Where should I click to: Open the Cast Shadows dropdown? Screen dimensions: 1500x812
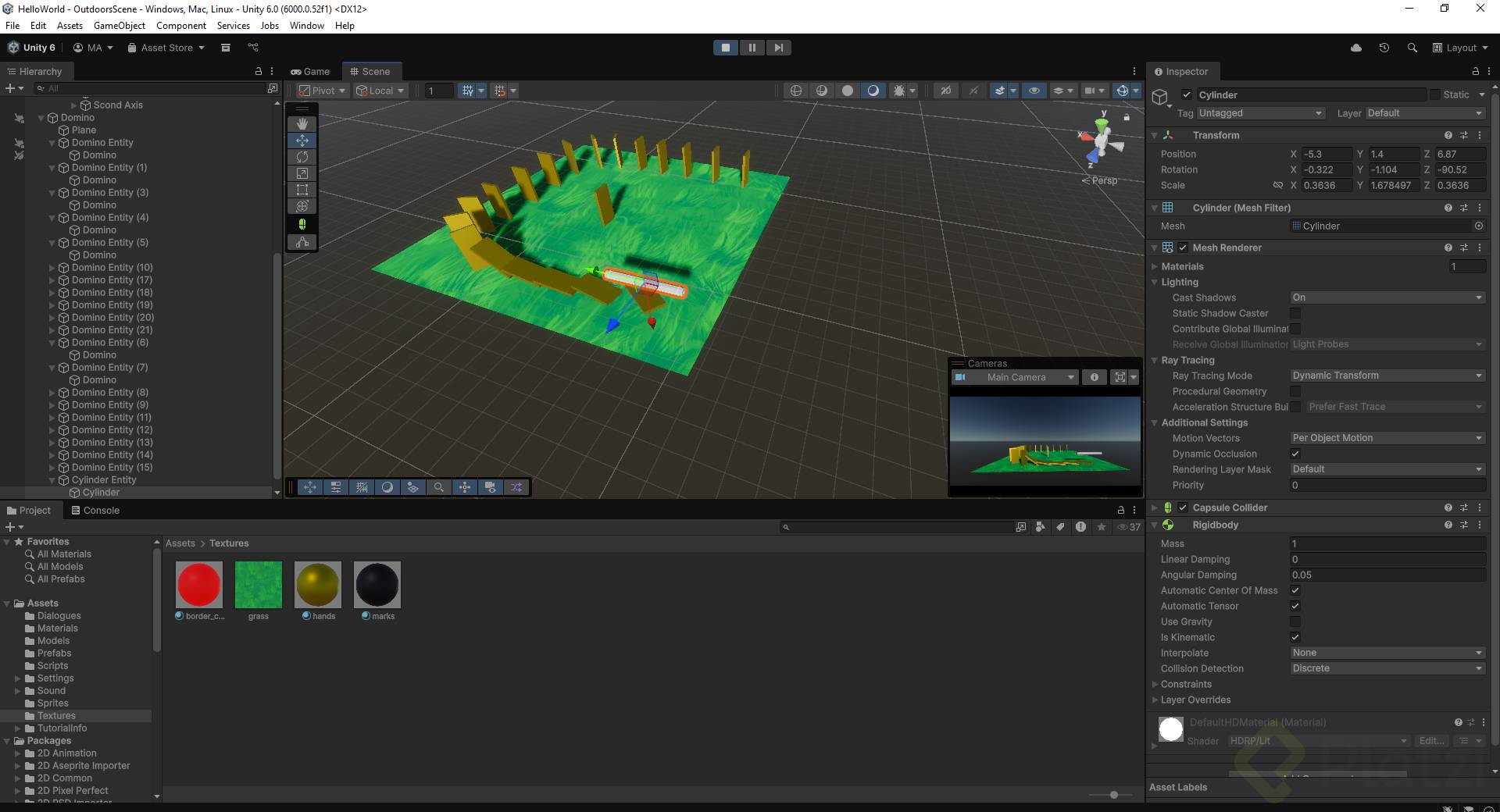pos(1387,297)
